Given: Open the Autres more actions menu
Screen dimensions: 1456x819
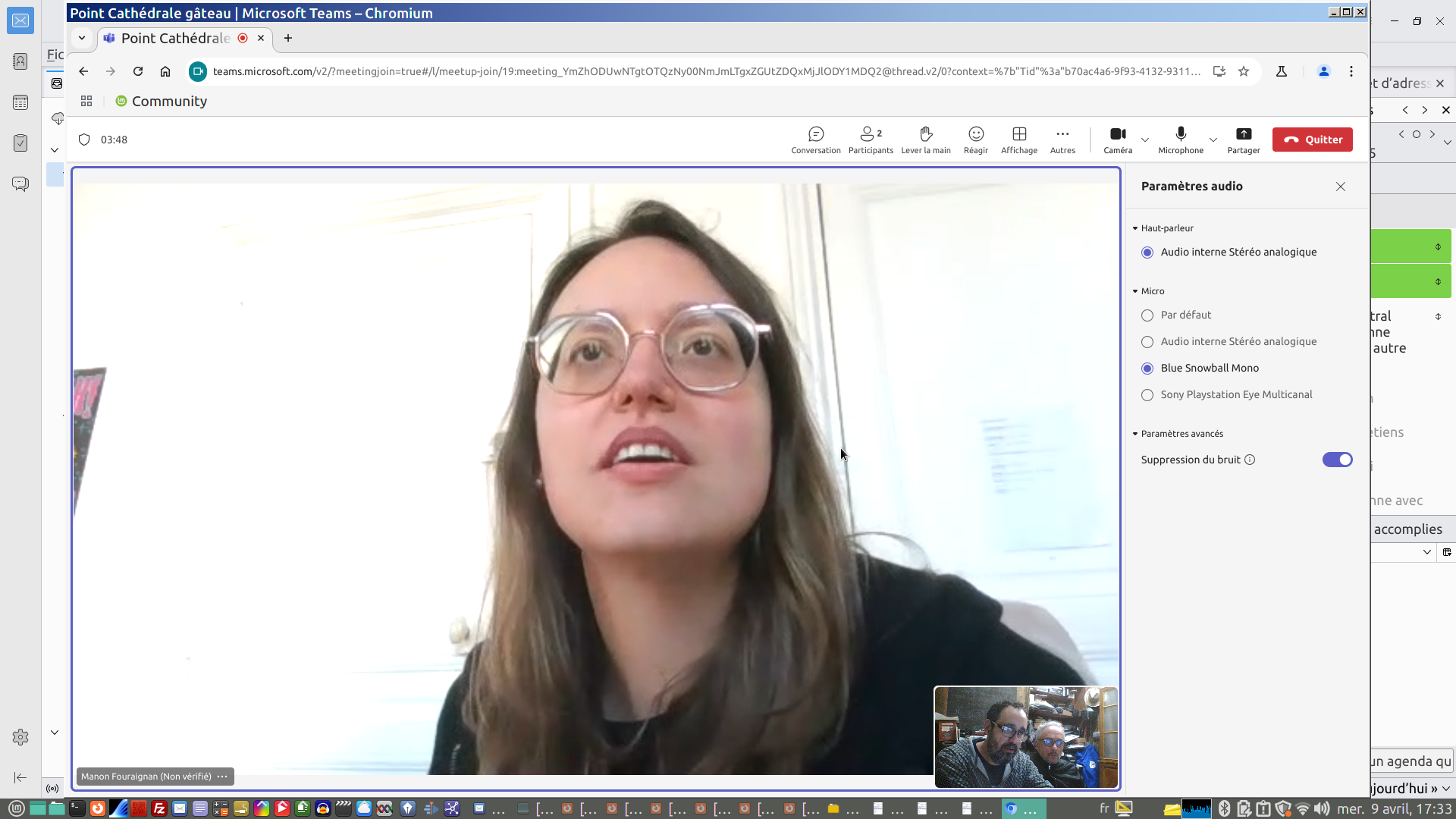Looking at the screenshot, I should [1062, 140].
